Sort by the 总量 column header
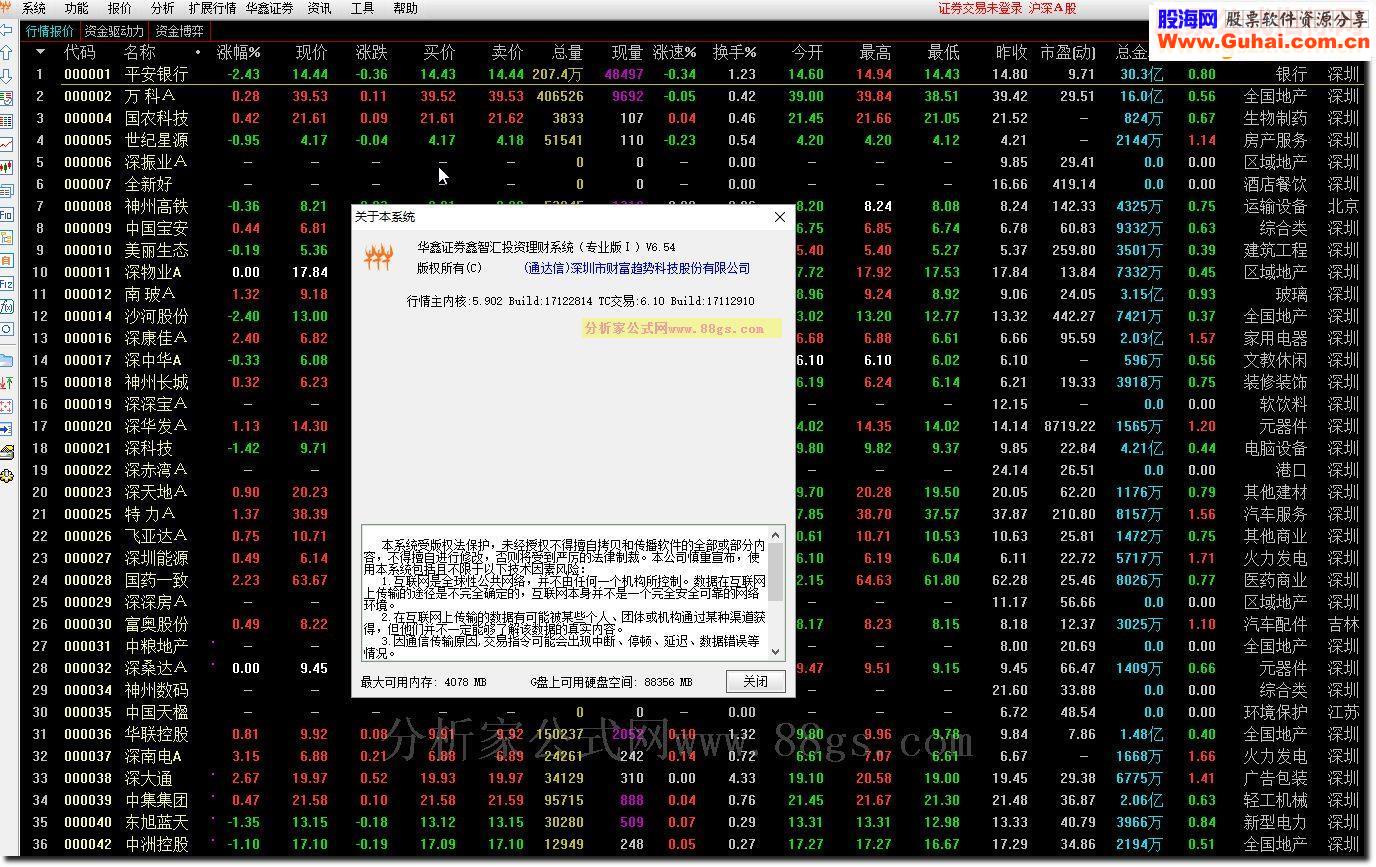Screen dimensions: 1376x867 (x=567, y=52)
